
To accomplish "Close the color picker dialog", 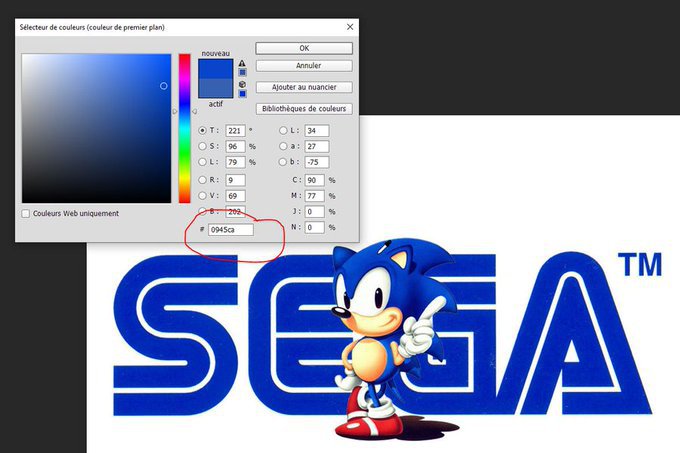I will coord(349,27).
